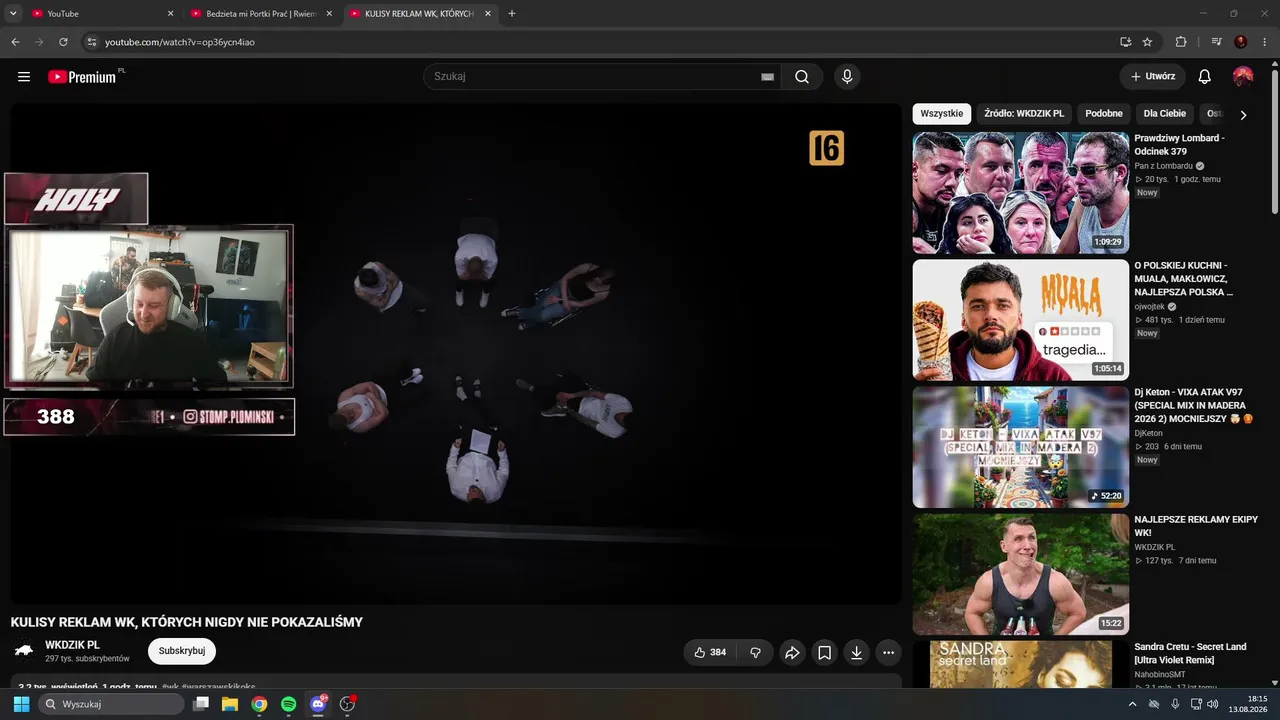The image size is (1280, 720).
Task: Open Prawdziwy Lombard Odcinek 379 thumbnail
Action: pos(1021,193)
